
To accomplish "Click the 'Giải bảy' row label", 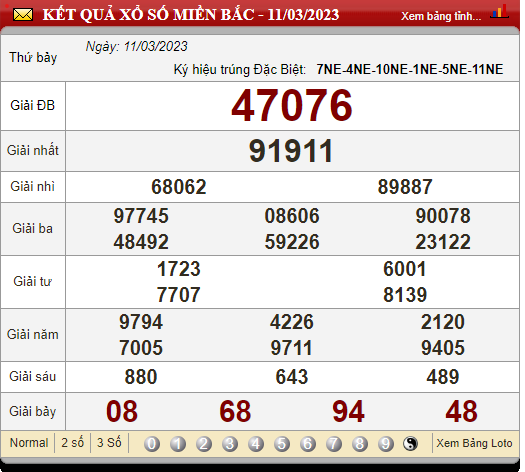I will point(32,412).
